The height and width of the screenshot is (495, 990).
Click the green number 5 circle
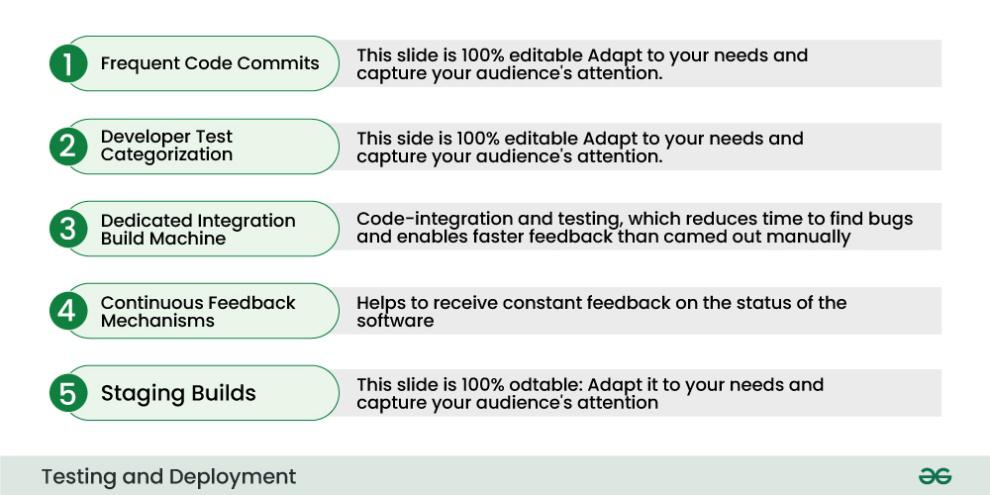68,393
